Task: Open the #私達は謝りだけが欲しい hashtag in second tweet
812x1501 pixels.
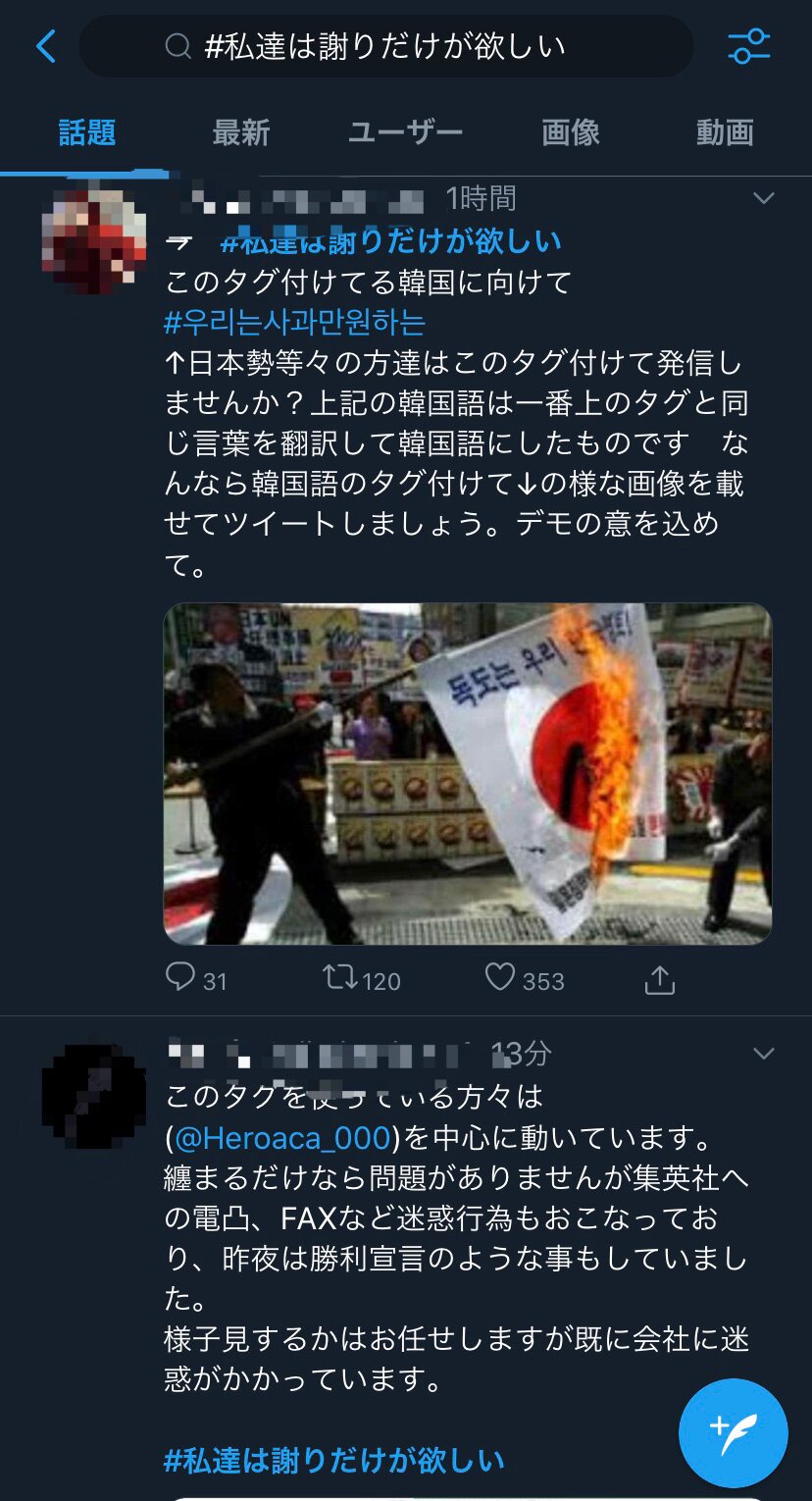Action: click(334, 1460)
